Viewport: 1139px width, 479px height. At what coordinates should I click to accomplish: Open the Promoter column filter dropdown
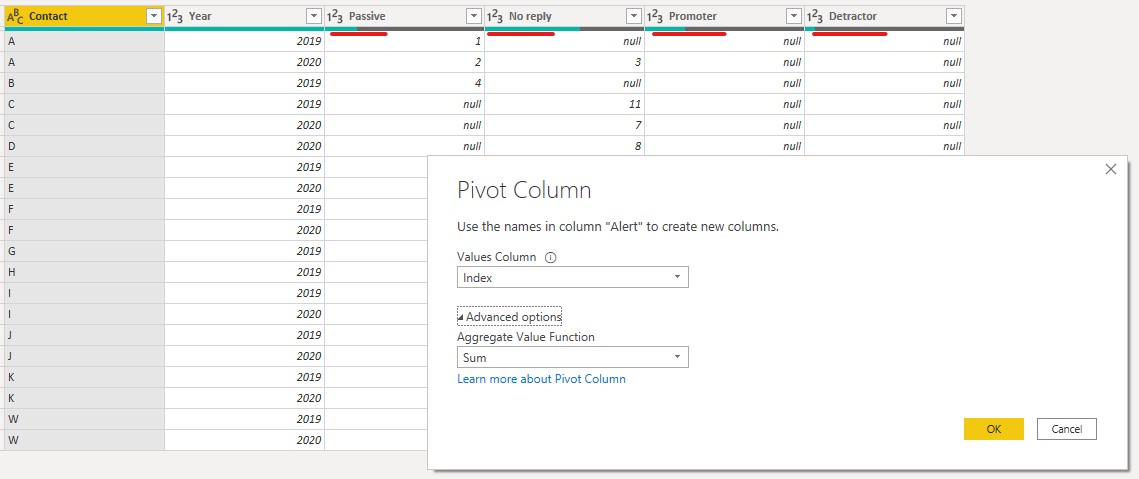pyautogui.click(x=794, y=16)
